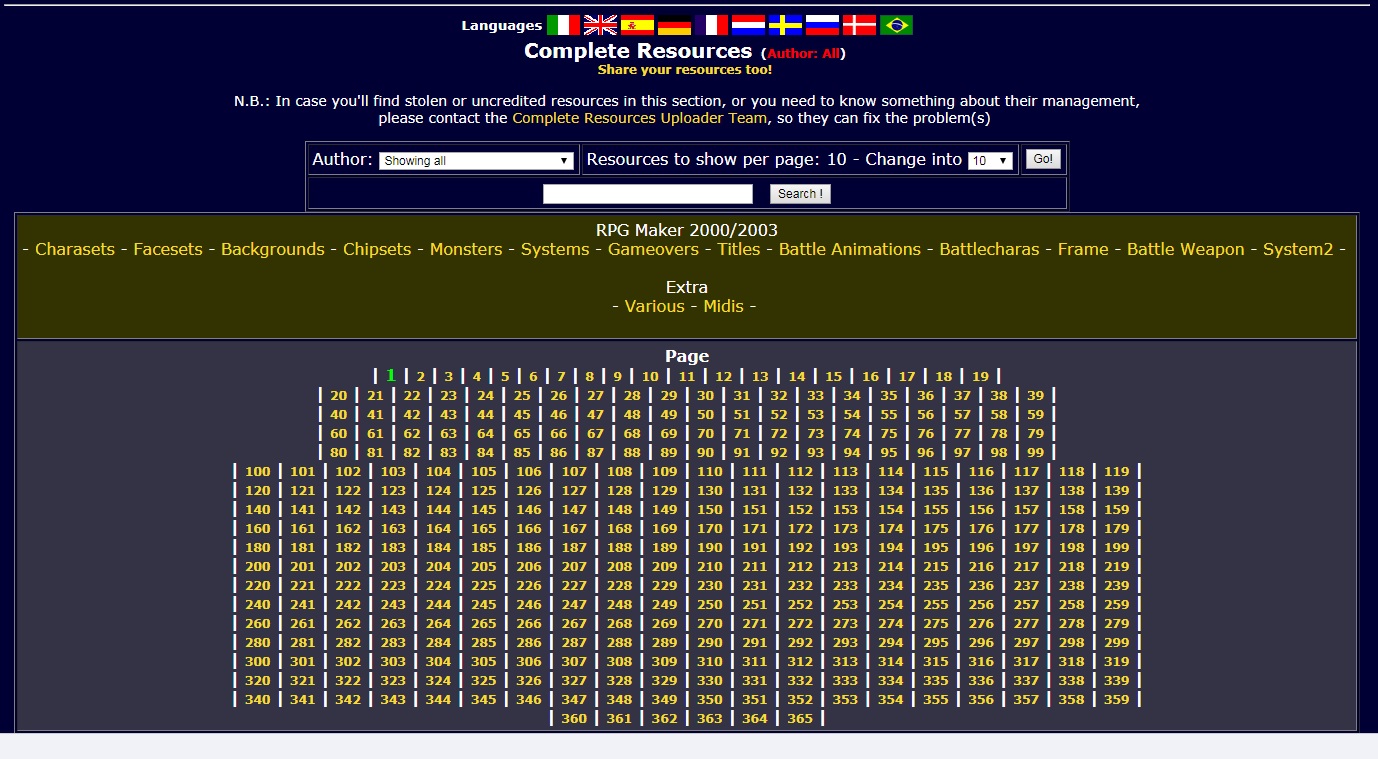
Task: Open the Monsters category
Action: (466, 249)
